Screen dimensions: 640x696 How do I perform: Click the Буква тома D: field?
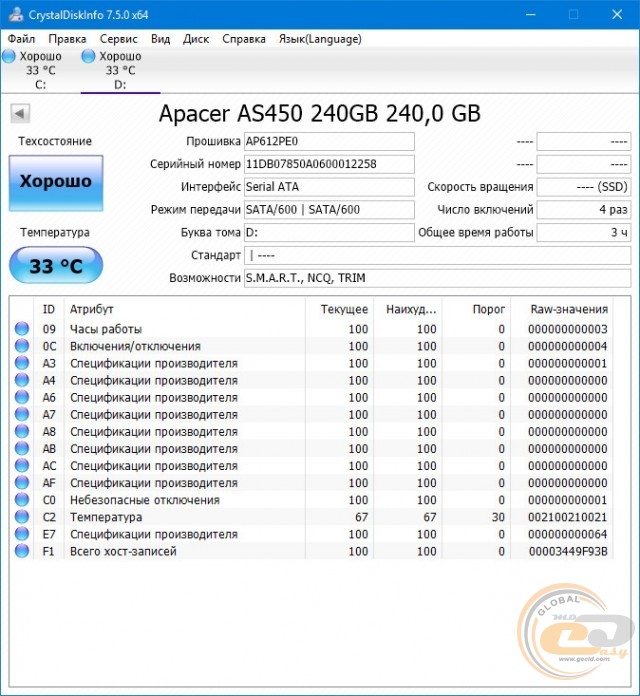tap(329, 233)
